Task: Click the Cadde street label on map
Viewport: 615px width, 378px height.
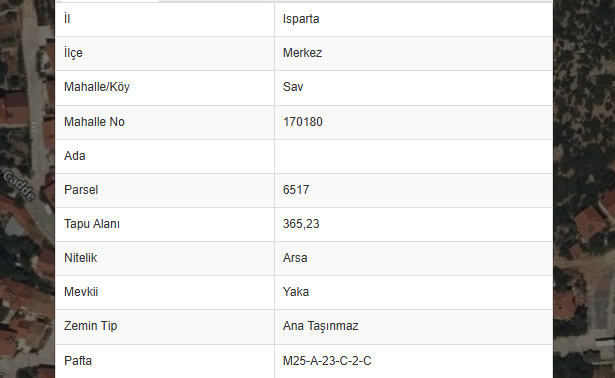Action: click(20, 185)
